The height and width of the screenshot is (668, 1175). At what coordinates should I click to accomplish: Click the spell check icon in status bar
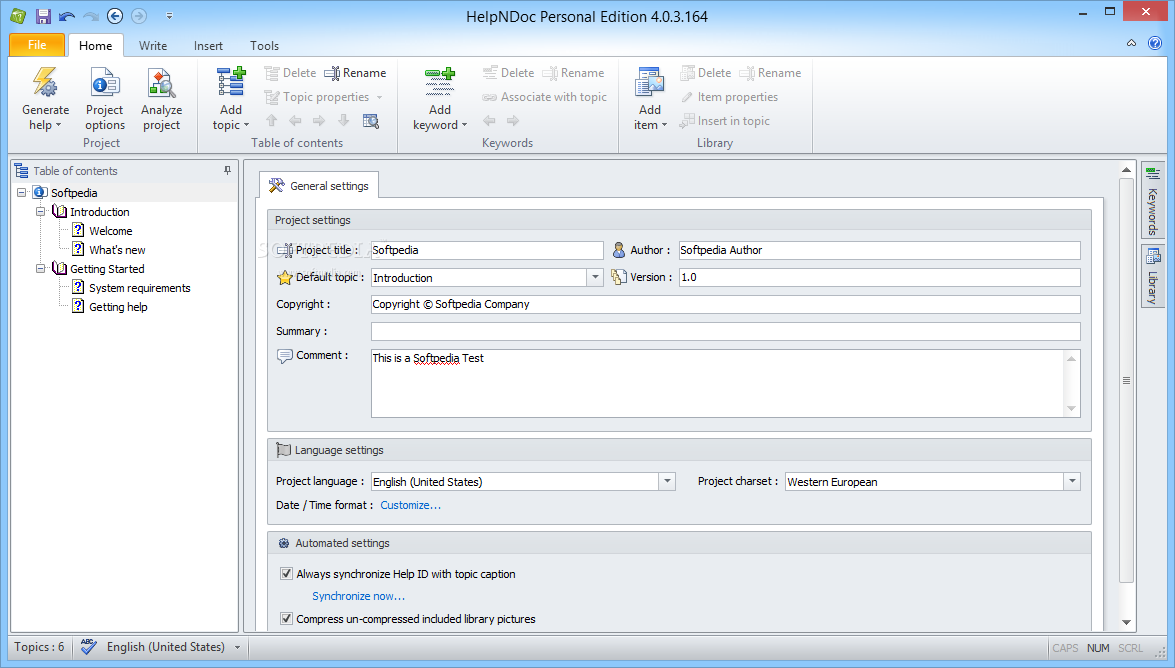tap(88, 646)
